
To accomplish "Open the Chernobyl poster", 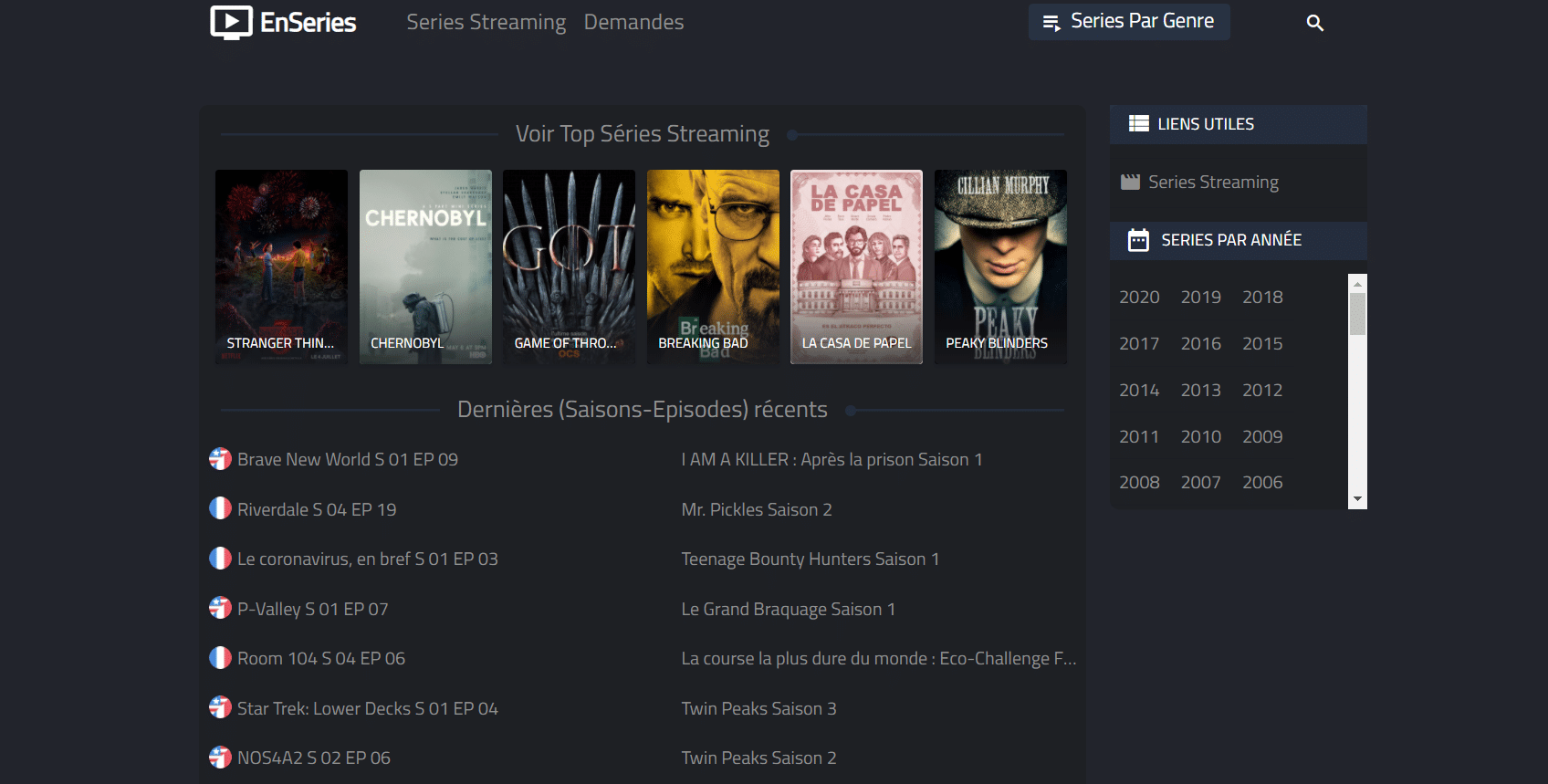I will point(425,267).
